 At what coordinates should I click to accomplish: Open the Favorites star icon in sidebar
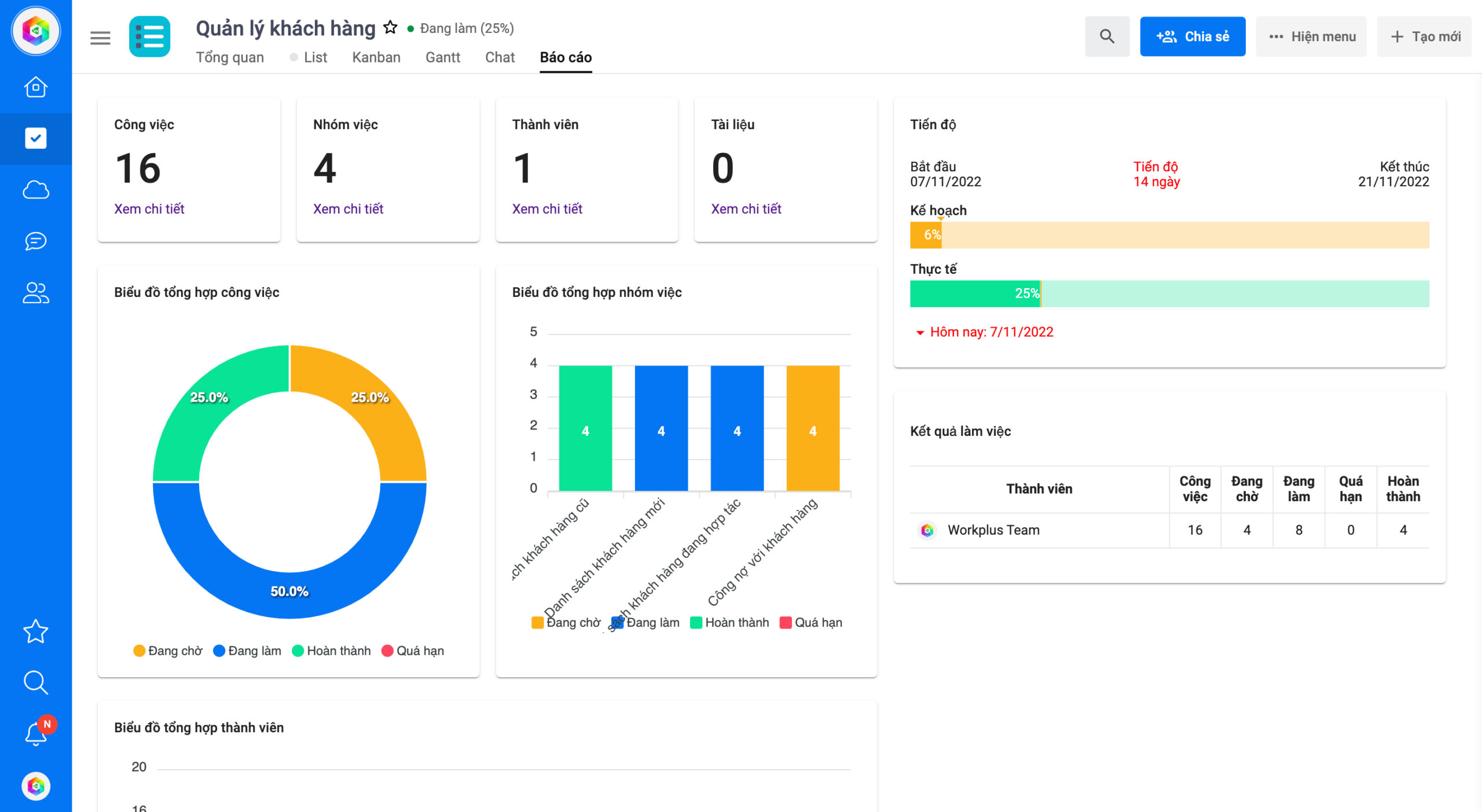(36, 631)
